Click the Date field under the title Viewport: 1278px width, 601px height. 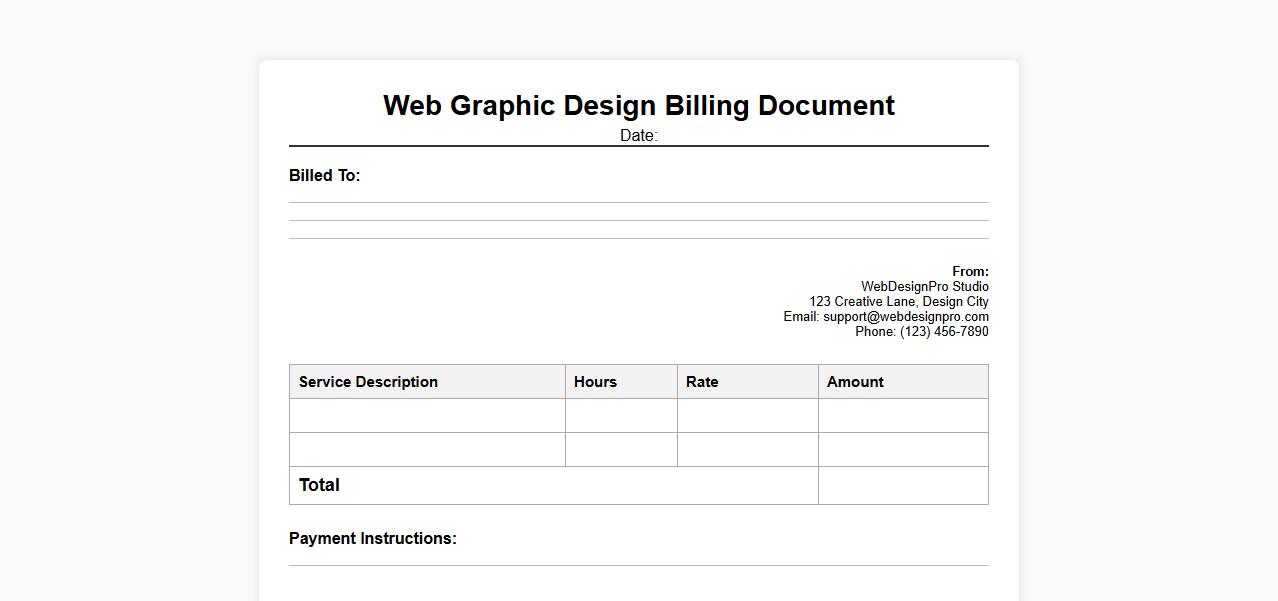coord(638,136)
